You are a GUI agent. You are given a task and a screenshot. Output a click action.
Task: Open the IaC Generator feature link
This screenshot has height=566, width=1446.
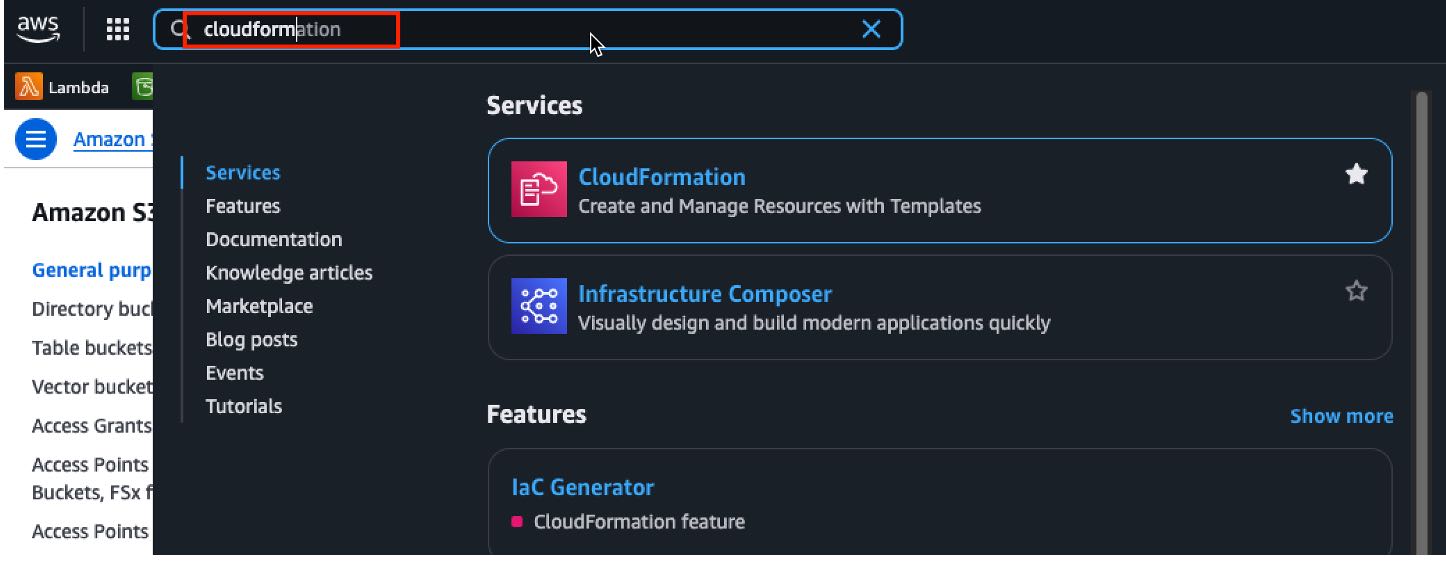click(582, 487)
